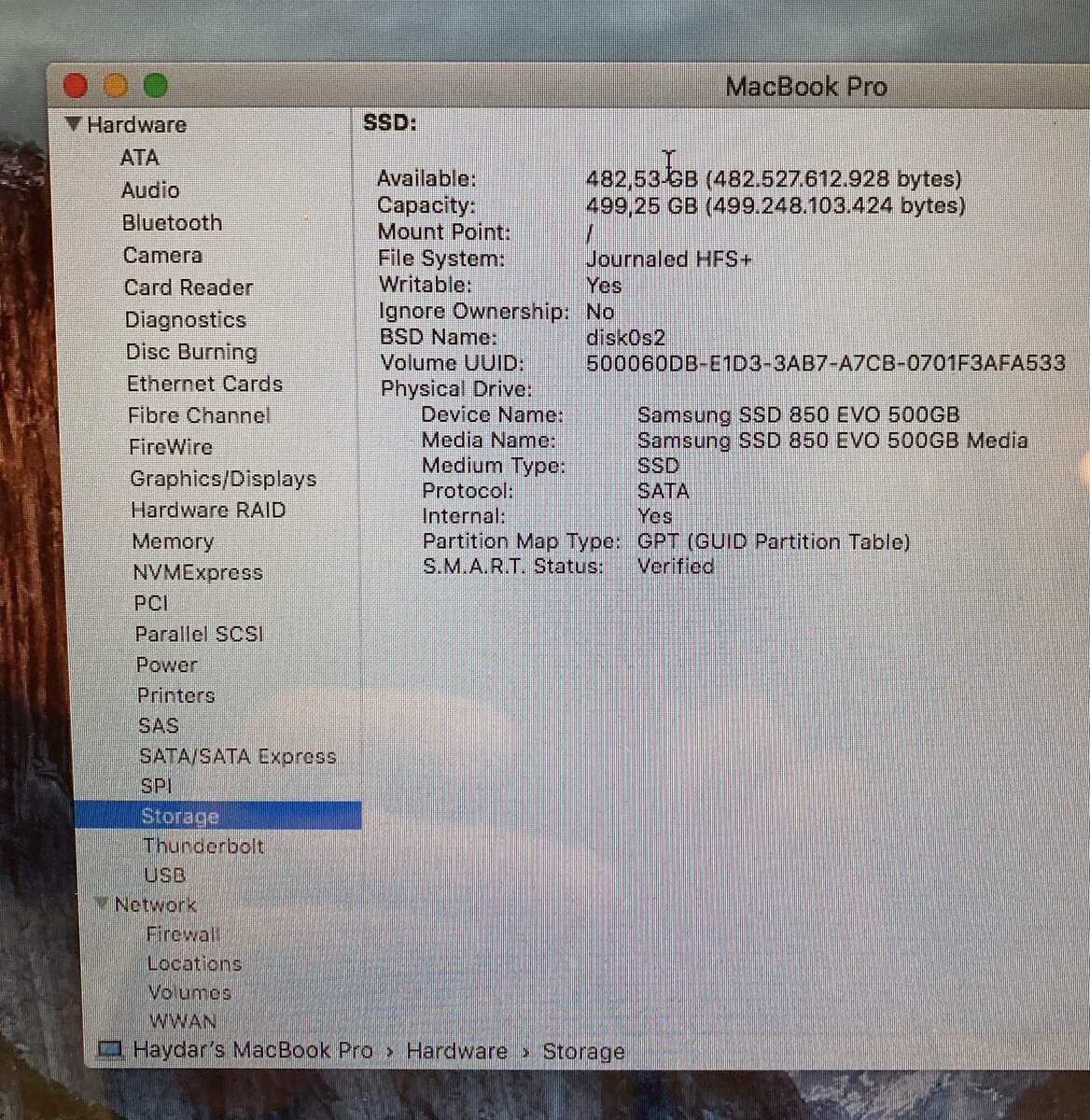
Task: Click the green zoom button
Action: [156, 86]
